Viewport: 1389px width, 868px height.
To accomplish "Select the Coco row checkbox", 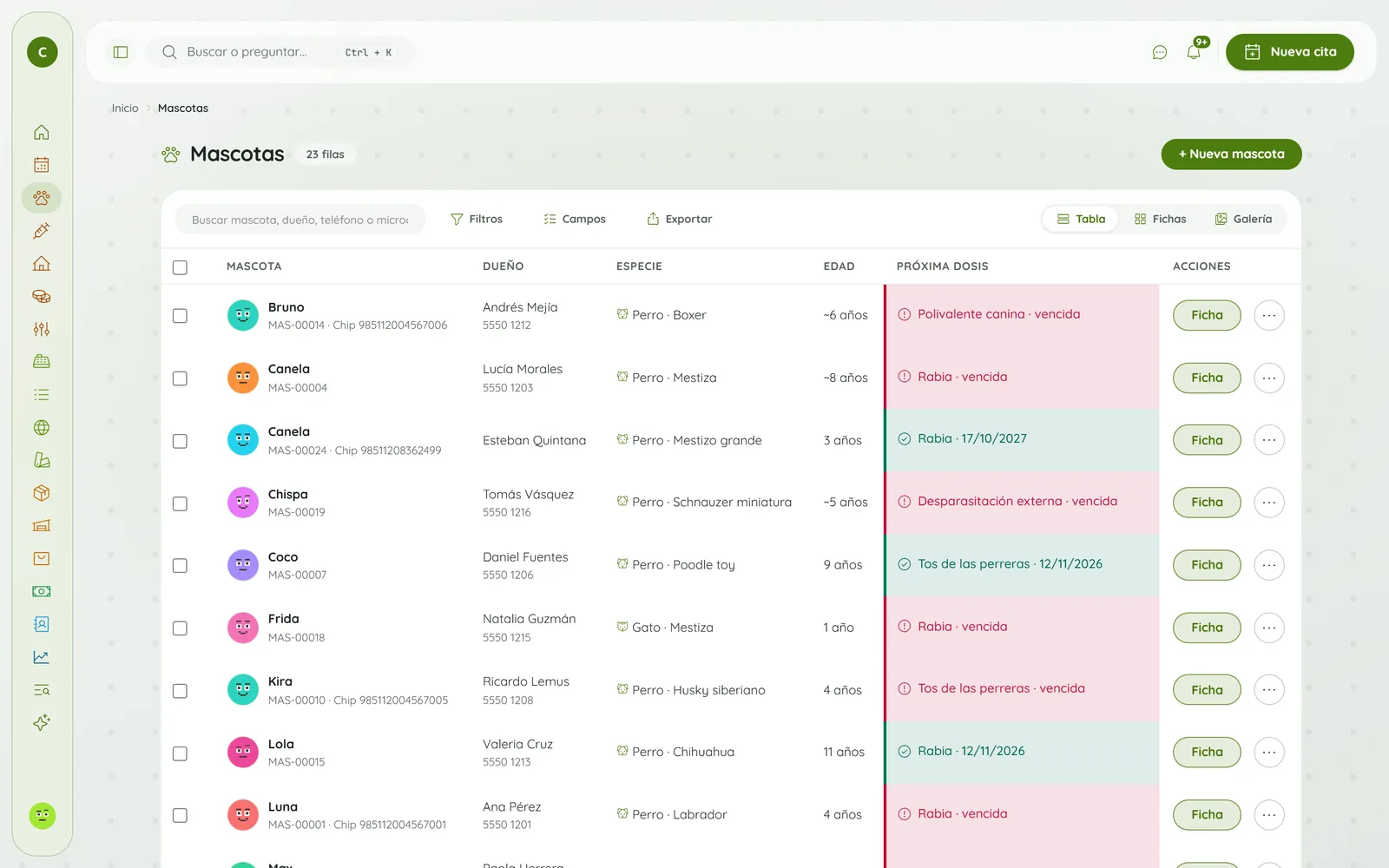I will pyautogui.click(x=180, y=565).
